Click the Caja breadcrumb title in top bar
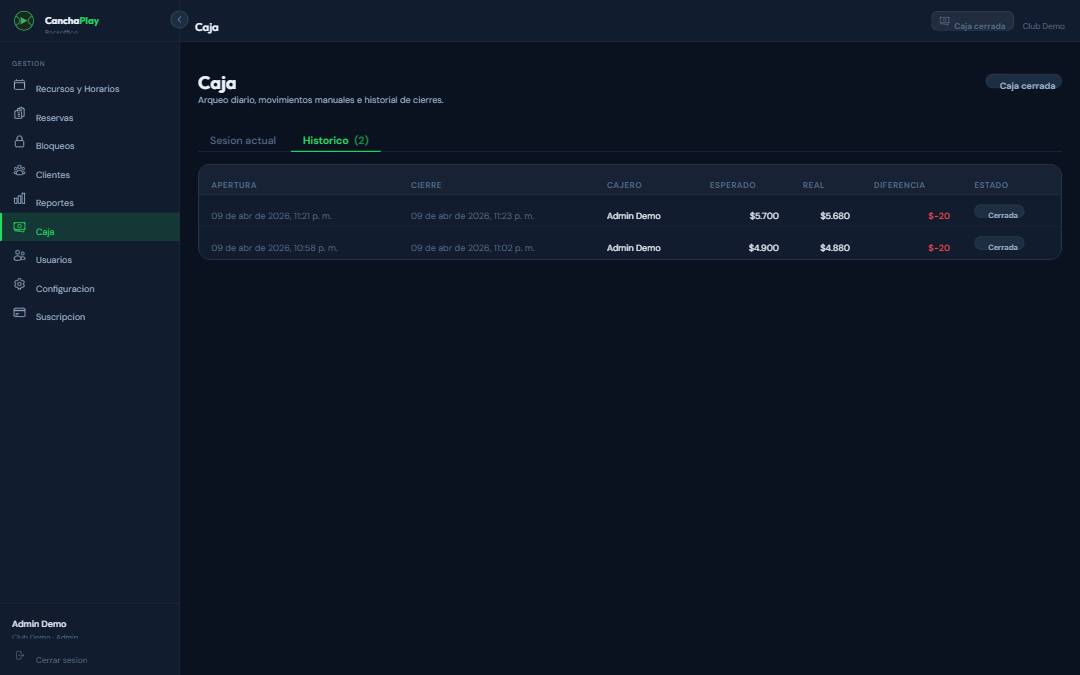The width and height of the screenshot is (1080, 675). tap(207, 28)
